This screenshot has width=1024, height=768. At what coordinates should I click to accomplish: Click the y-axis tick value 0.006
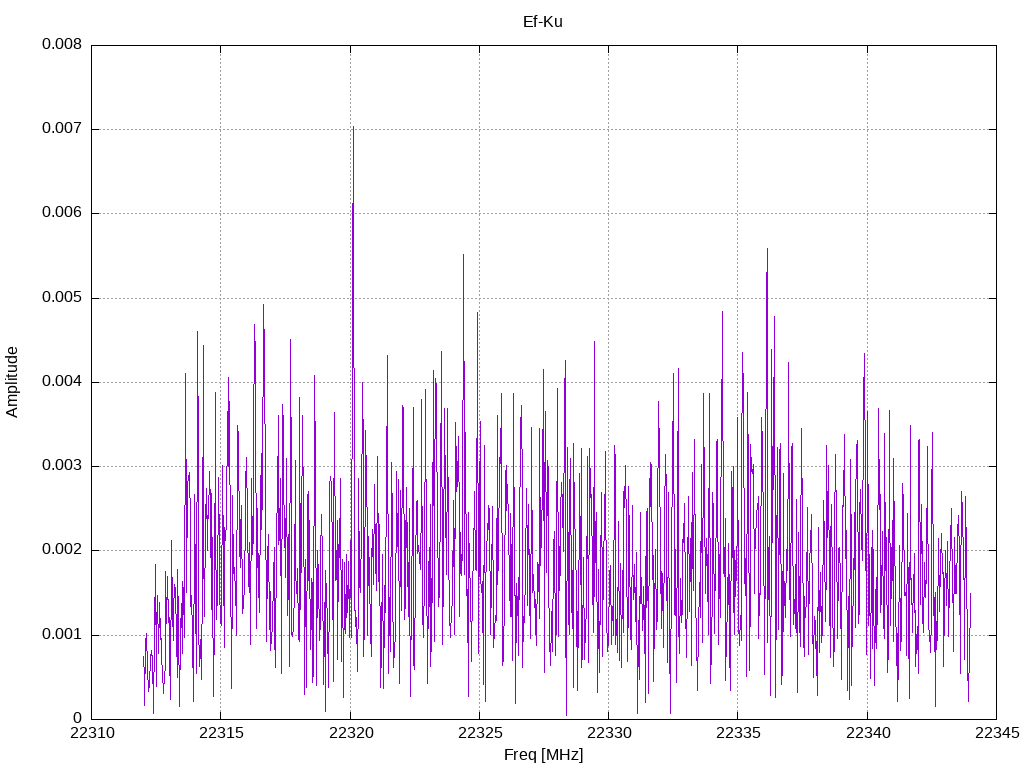tap(62, 213)
